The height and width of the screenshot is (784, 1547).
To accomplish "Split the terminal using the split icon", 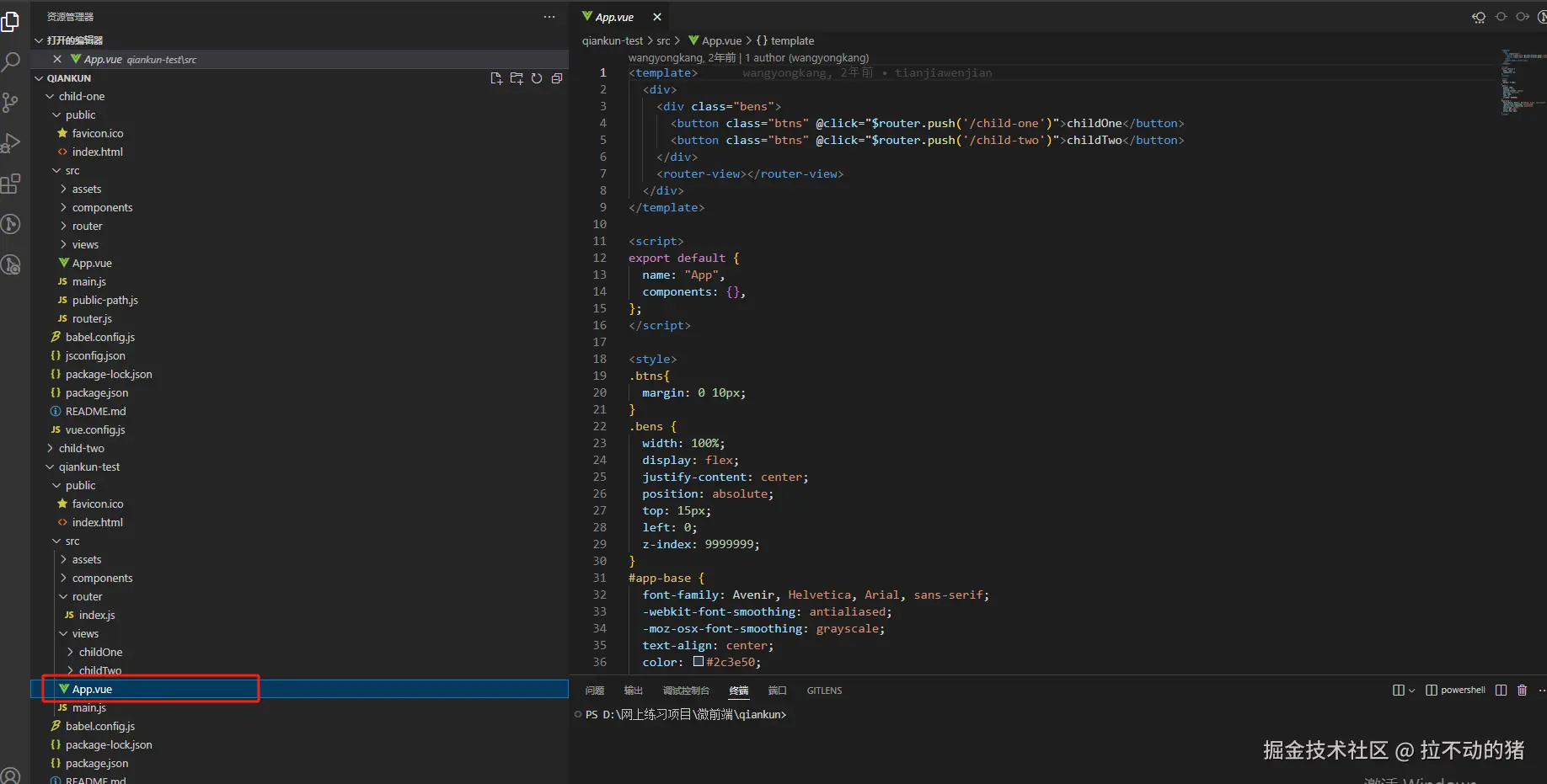I will [x=1501, y=691].
